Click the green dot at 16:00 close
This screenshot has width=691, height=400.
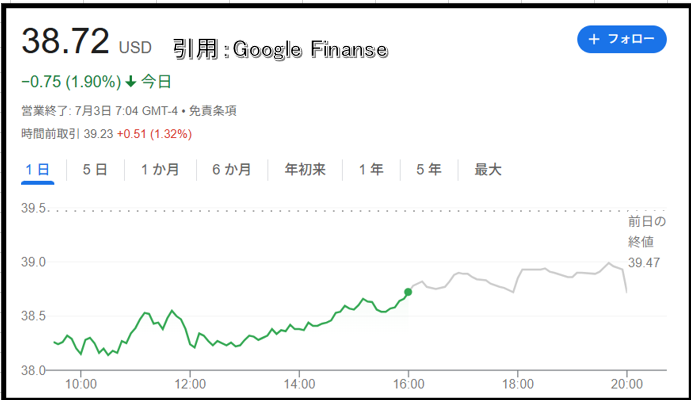point(408,292)
